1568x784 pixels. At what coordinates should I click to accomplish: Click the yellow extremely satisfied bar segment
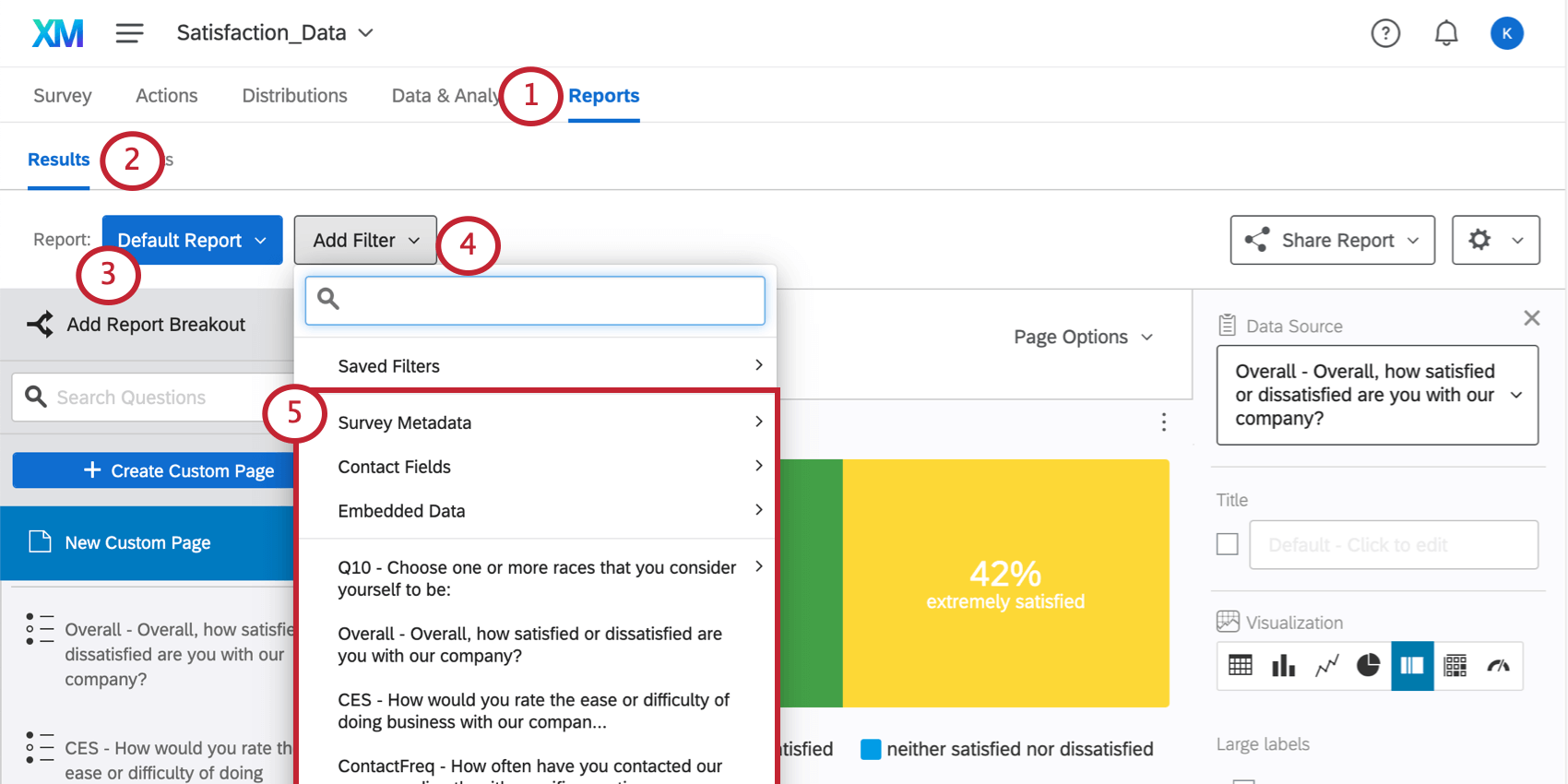[x=1006, y=583]
